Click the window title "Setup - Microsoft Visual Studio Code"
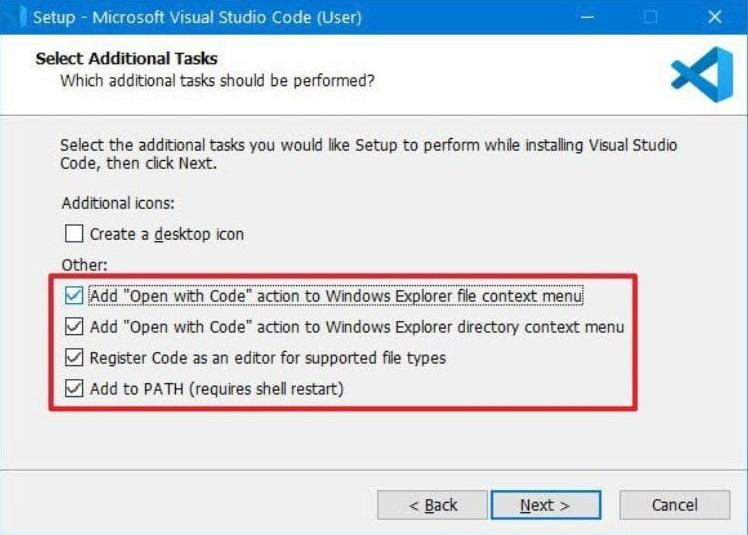The height and width of the screenshot is (535, 748). pyautogui.click(x=197, y=17)
